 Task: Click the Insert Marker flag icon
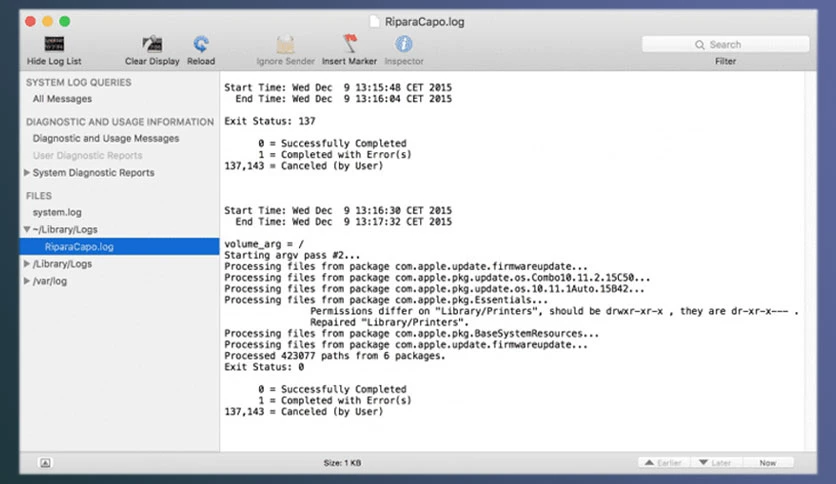(350, 43)
